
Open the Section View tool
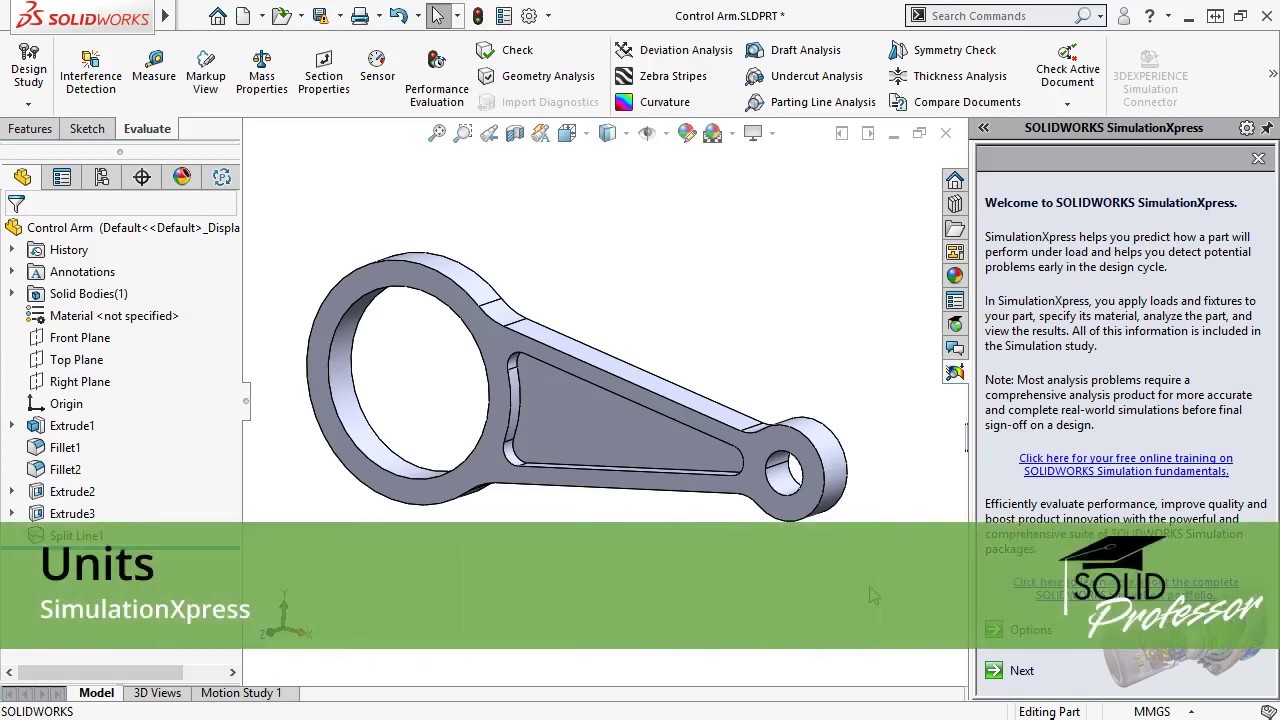coord(515,133)
